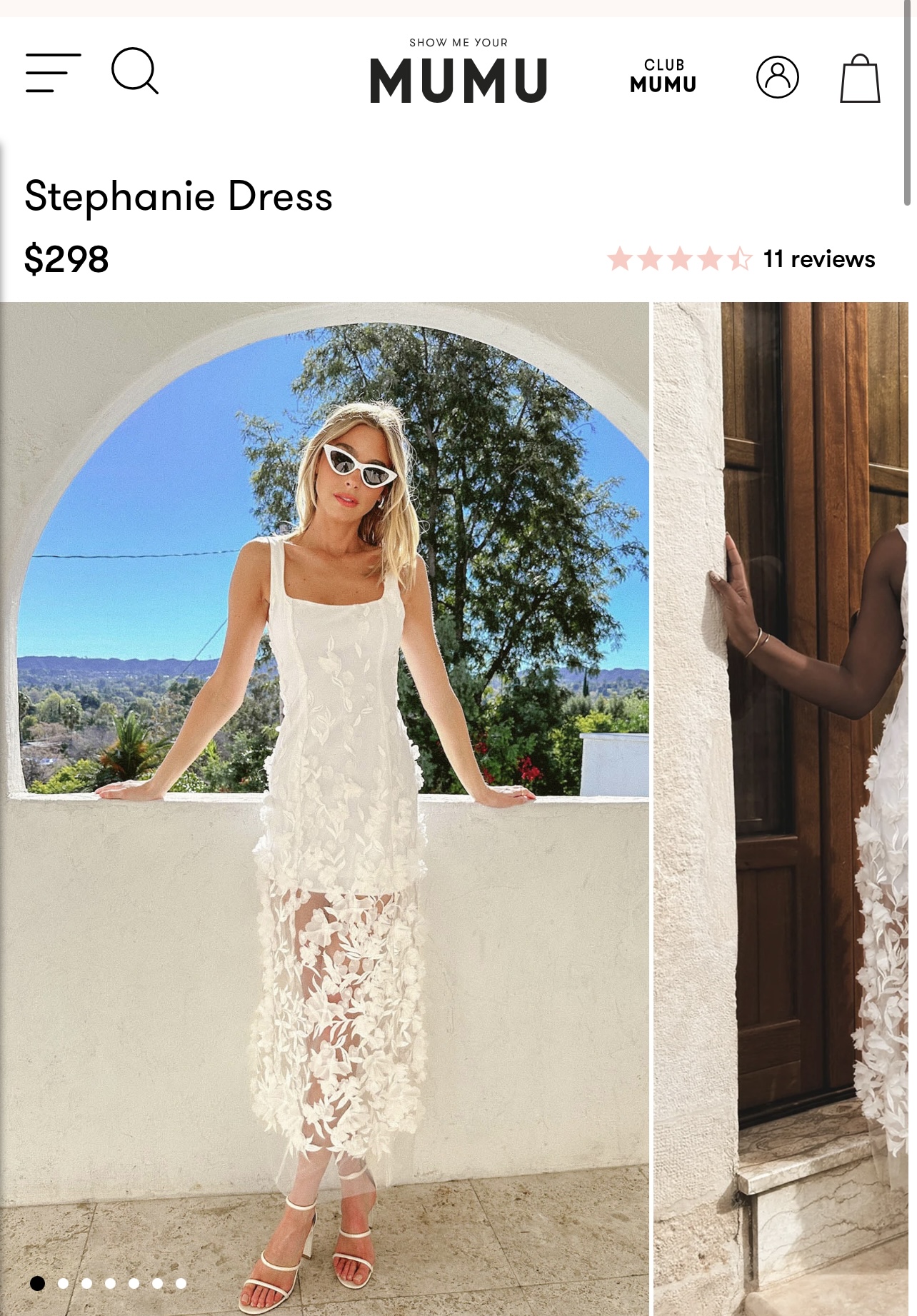917x1316 pixels.
Task: Select the last carousel dot
Action: pyautogui.click(x=181, y=1283)
